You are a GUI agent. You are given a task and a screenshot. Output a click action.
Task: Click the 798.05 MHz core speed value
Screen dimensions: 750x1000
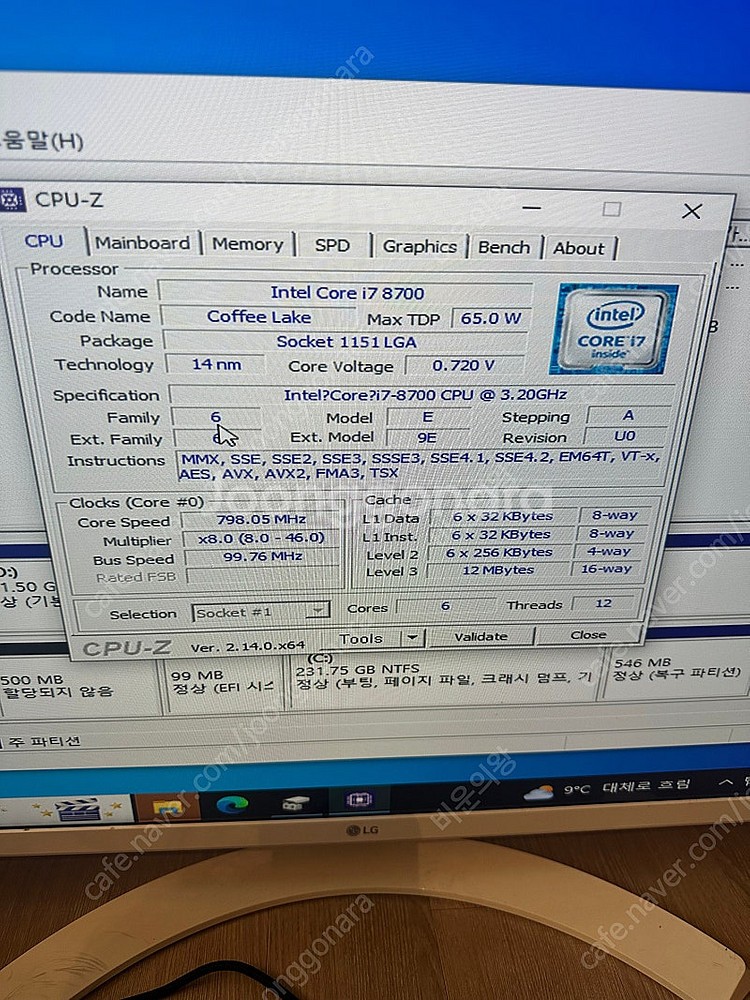pos(261,520)
